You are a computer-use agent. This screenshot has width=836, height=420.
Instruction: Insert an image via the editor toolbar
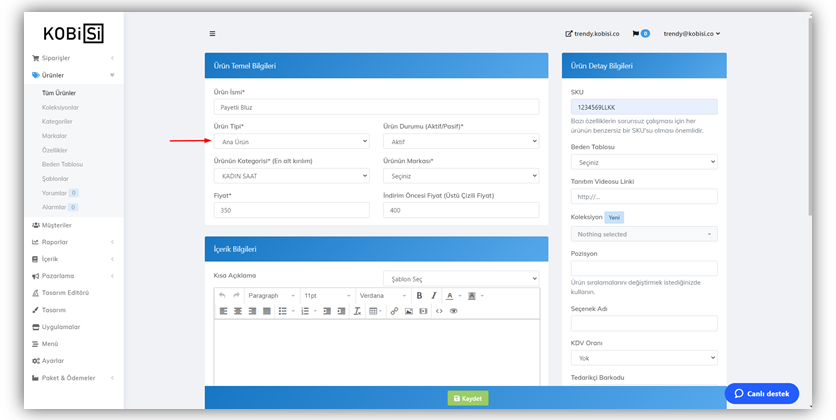409,311
